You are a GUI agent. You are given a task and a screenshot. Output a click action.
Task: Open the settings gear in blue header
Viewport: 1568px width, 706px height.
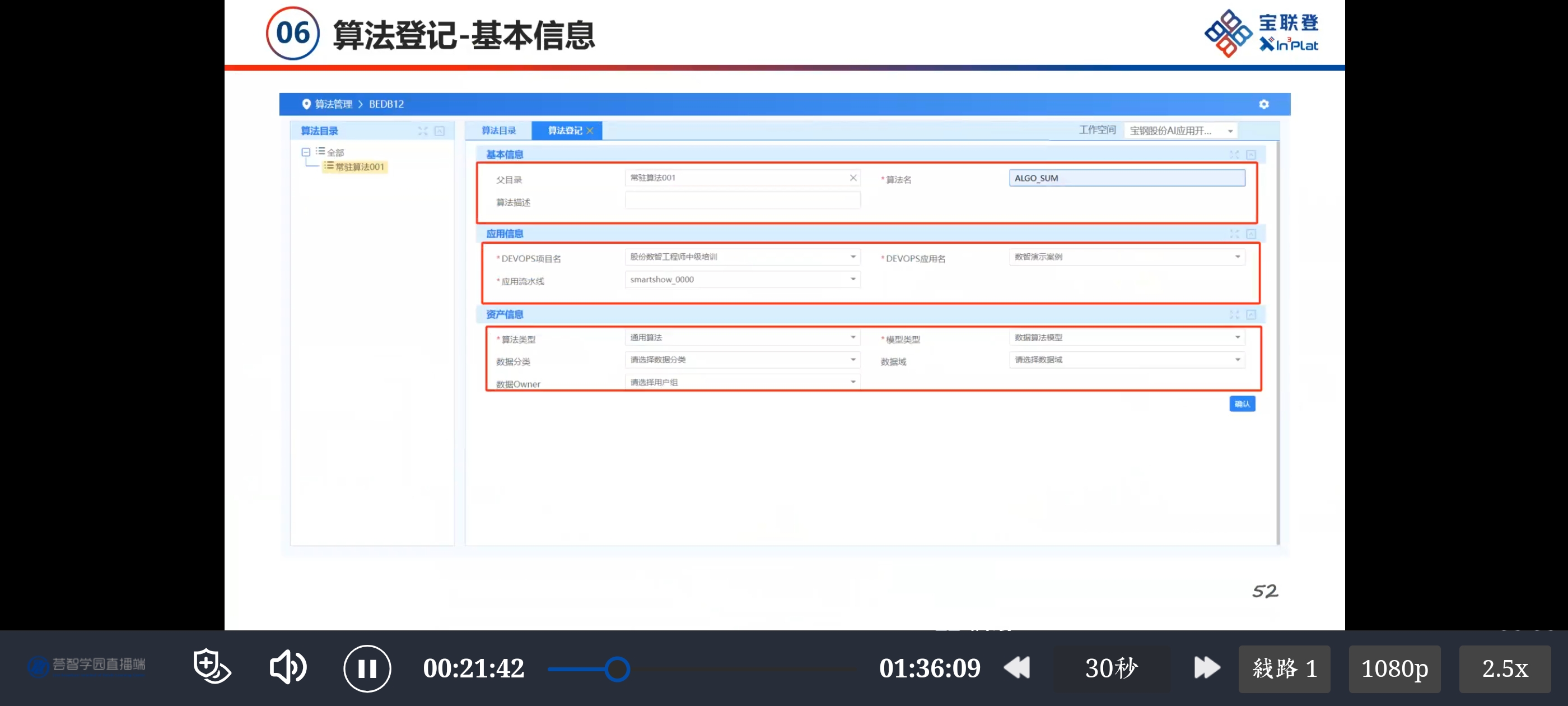[1264, 104]
